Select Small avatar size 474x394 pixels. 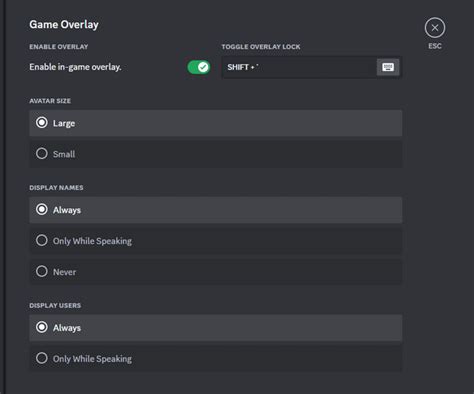[x=216, y=154]
